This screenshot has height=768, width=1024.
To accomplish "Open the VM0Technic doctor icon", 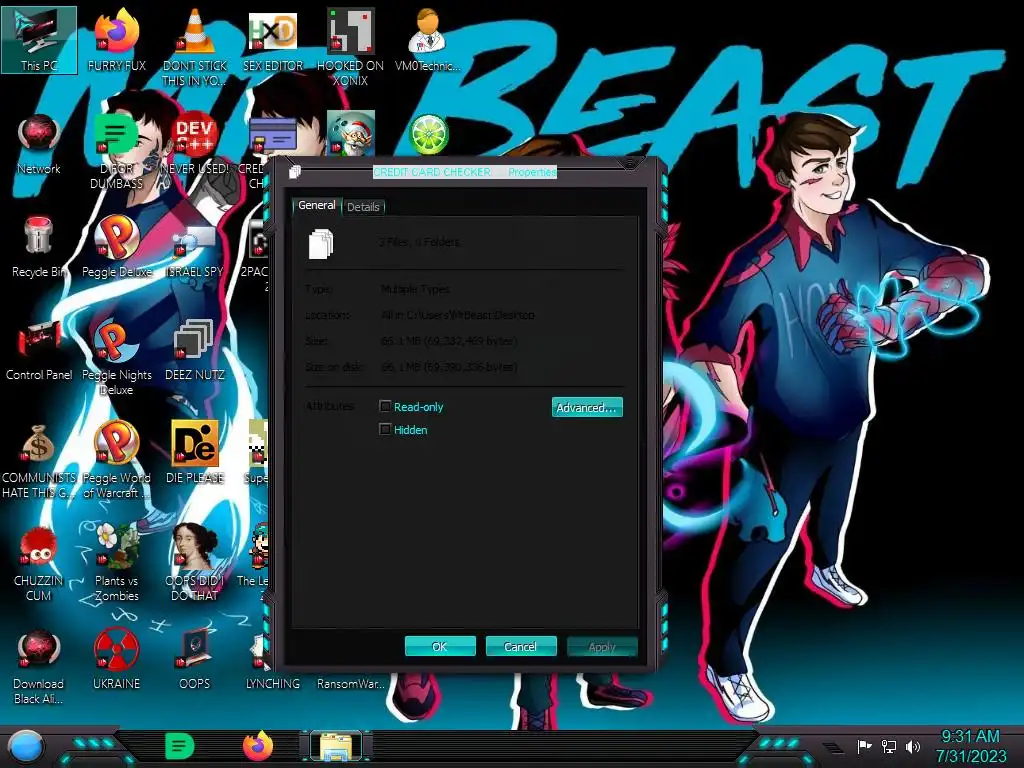I will [427, 40].
